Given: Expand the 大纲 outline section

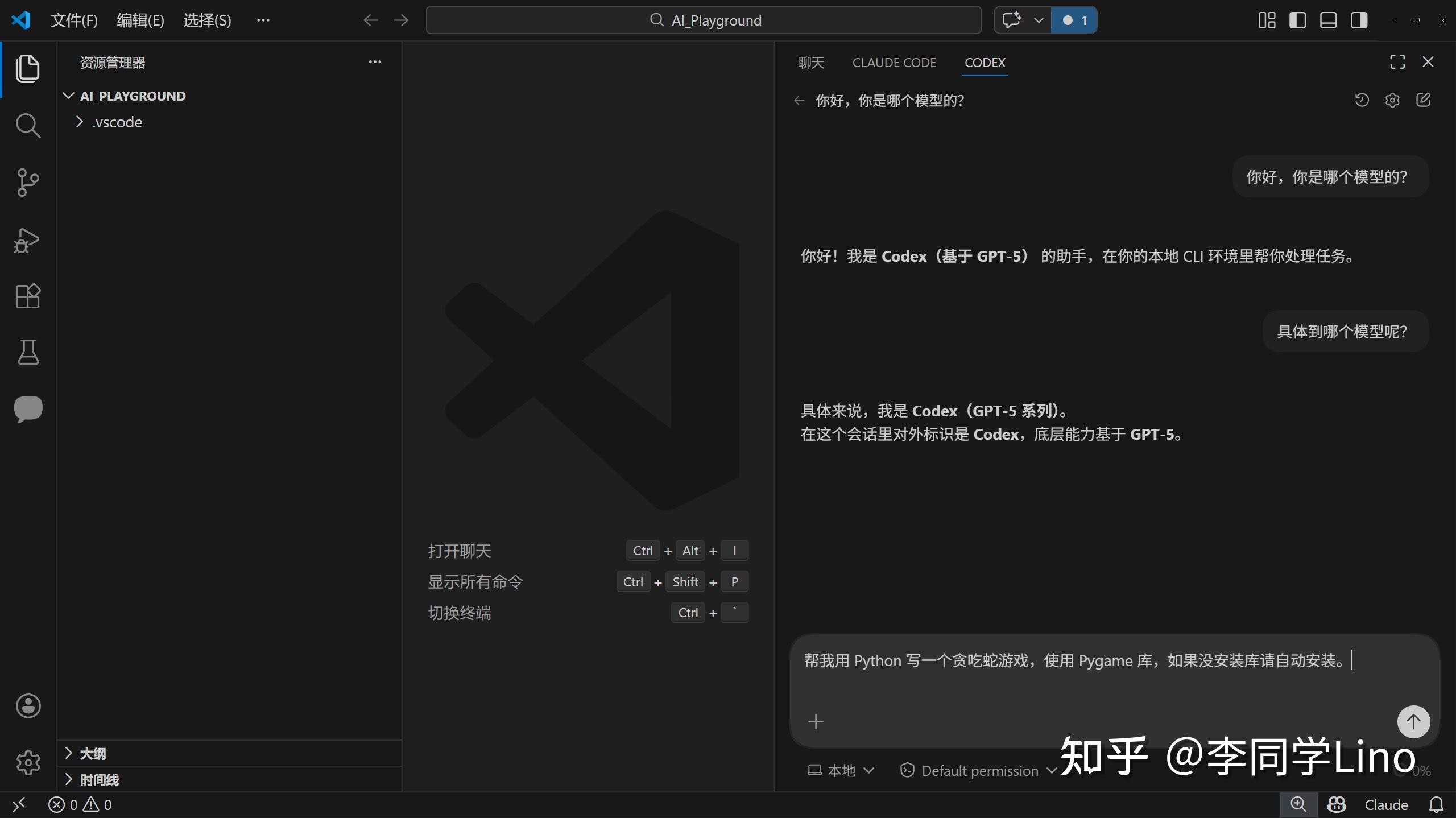Looking at the screenshot, I should tap(93, 754).
